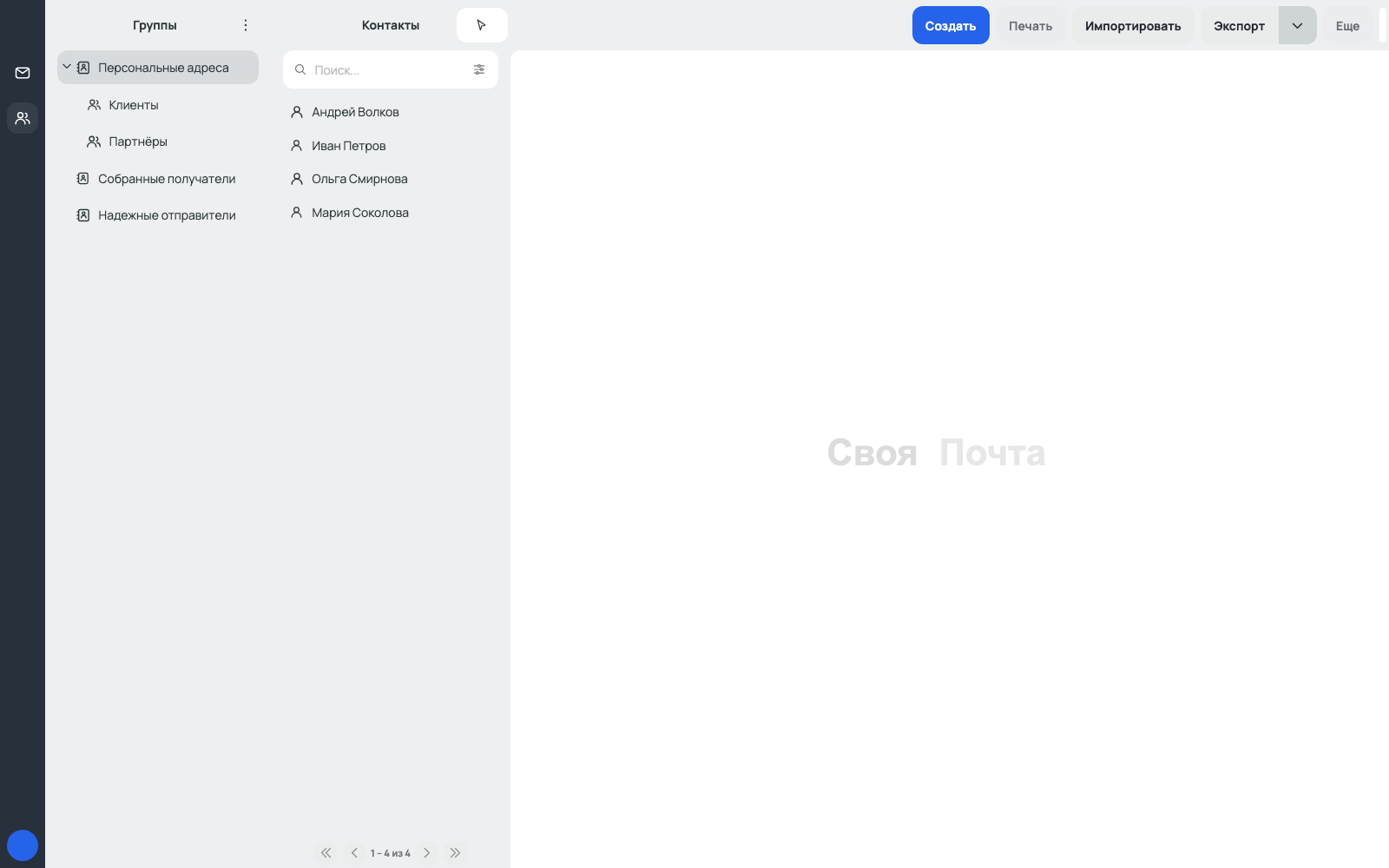Viewport: 1389px width, 868px height.
Task: Open the Экспорт dropdown arrow
Action: (1298, 25)
